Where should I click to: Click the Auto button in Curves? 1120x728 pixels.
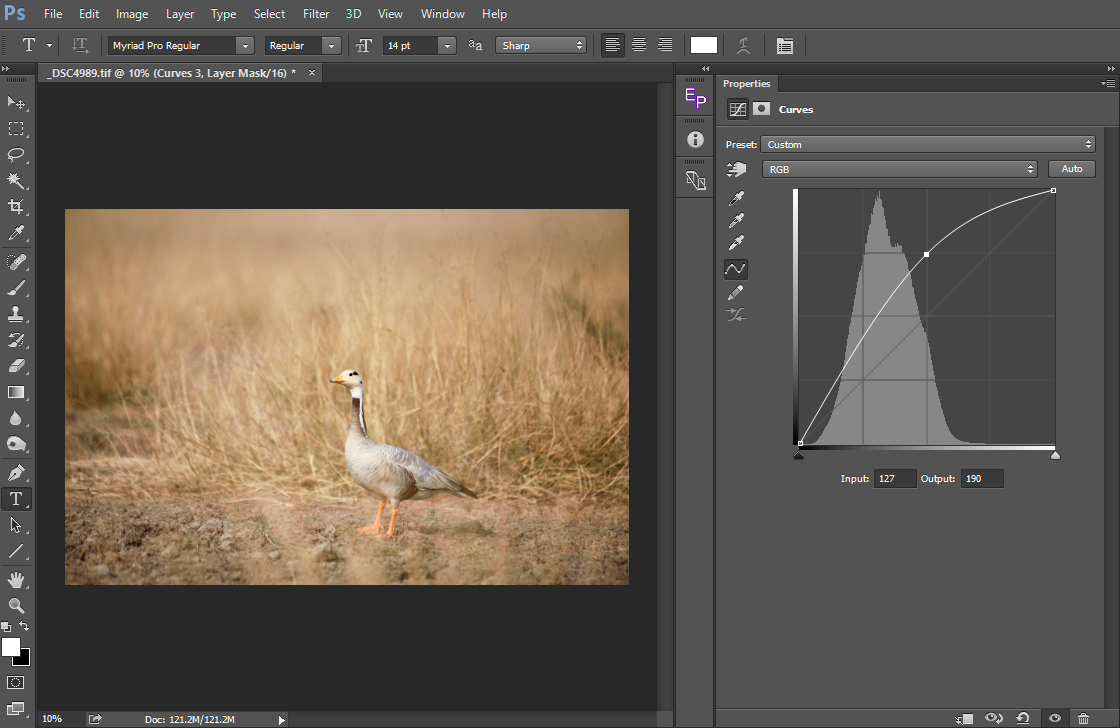coord(1072,169)
